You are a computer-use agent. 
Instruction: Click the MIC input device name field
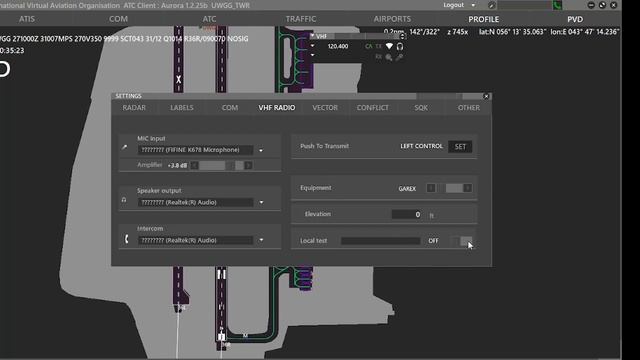(195, 150)
